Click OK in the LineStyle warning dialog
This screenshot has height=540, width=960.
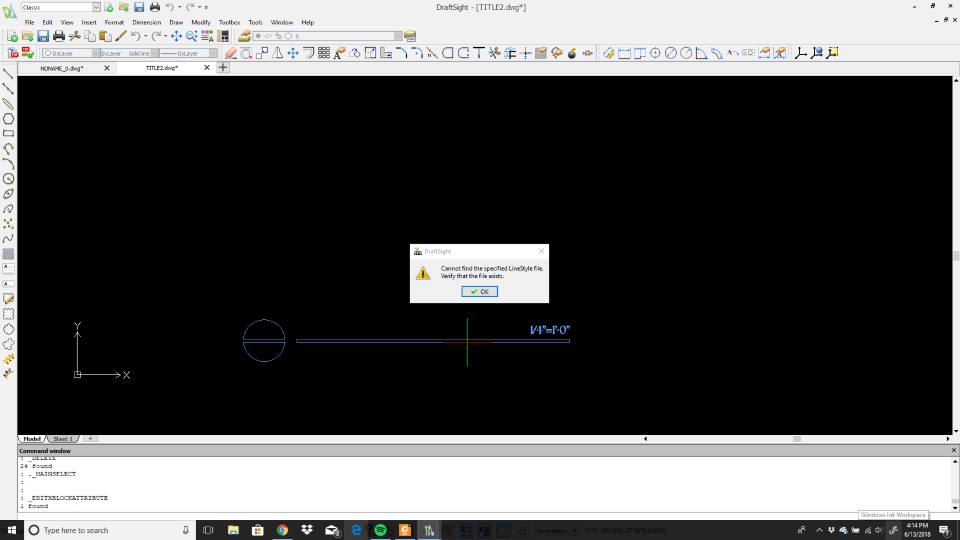pos(479,291)
